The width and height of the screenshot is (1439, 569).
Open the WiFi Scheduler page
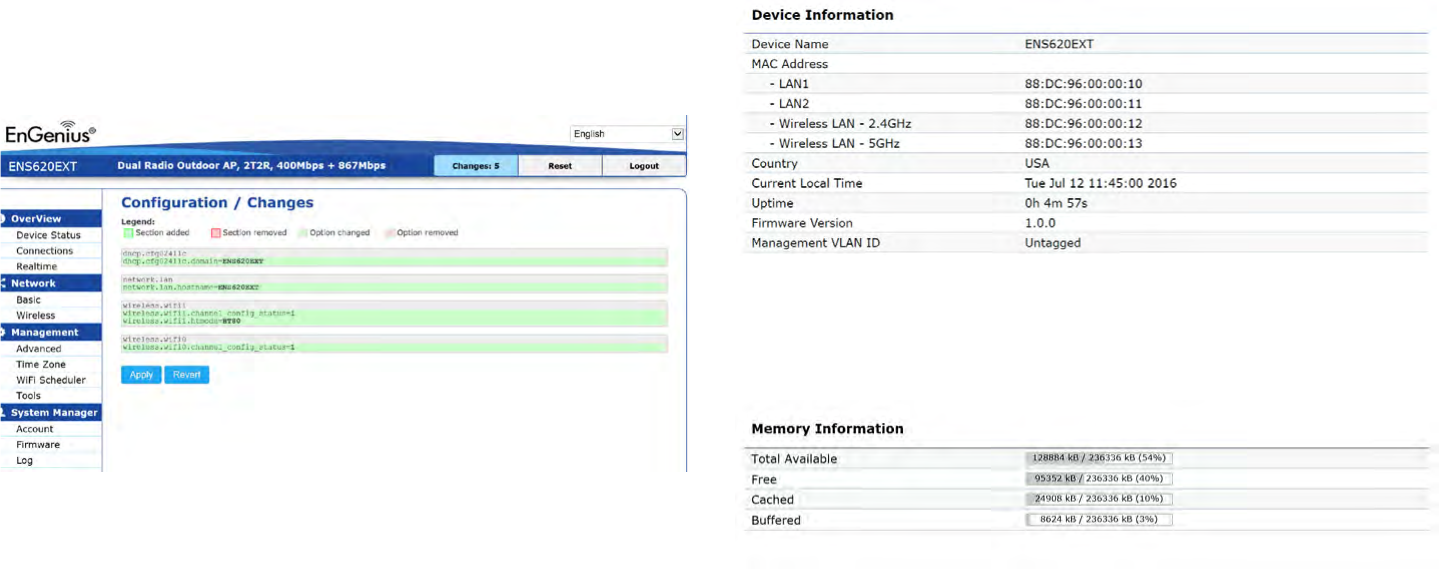[50, 380]
